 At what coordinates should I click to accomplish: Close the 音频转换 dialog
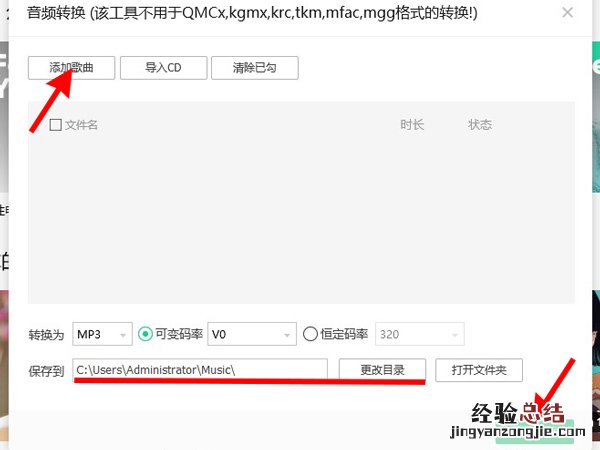[567, 13]
